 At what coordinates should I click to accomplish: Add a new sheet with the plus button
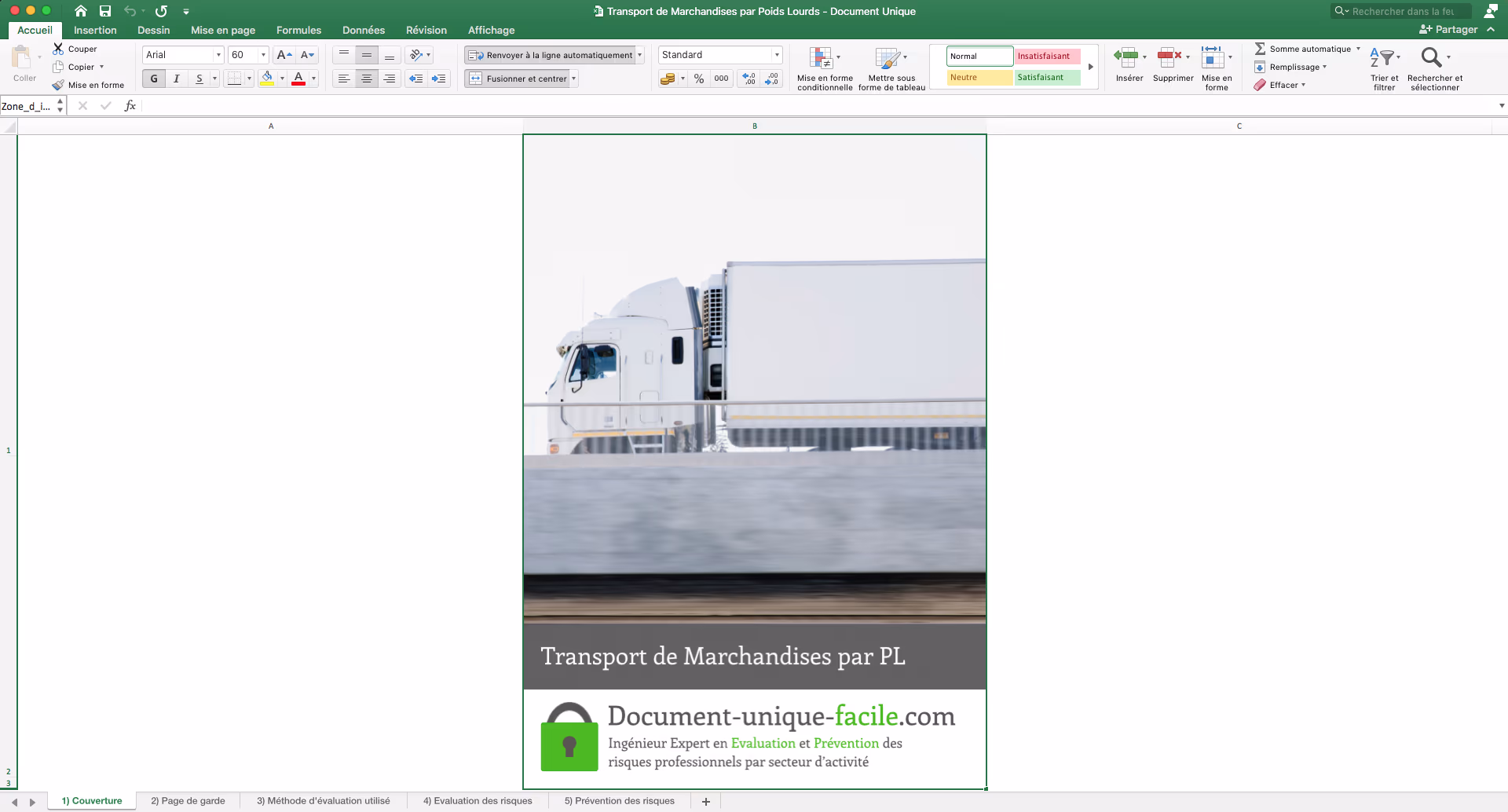tap(706, 801)
